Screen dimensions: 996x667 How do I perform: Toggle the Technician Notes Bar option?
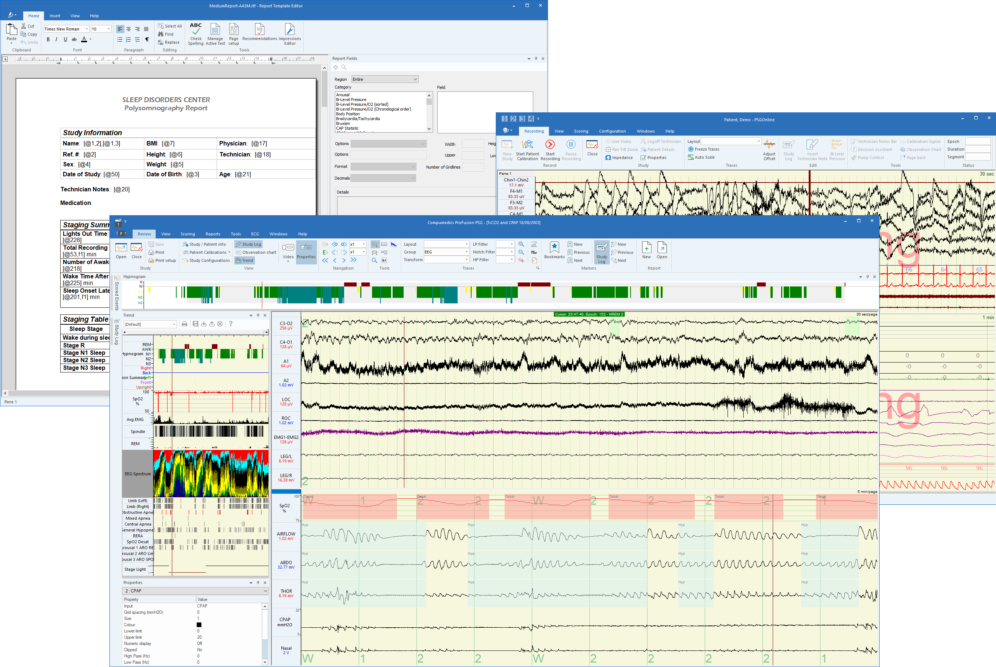pyautogui.click(x=876, y=140)
